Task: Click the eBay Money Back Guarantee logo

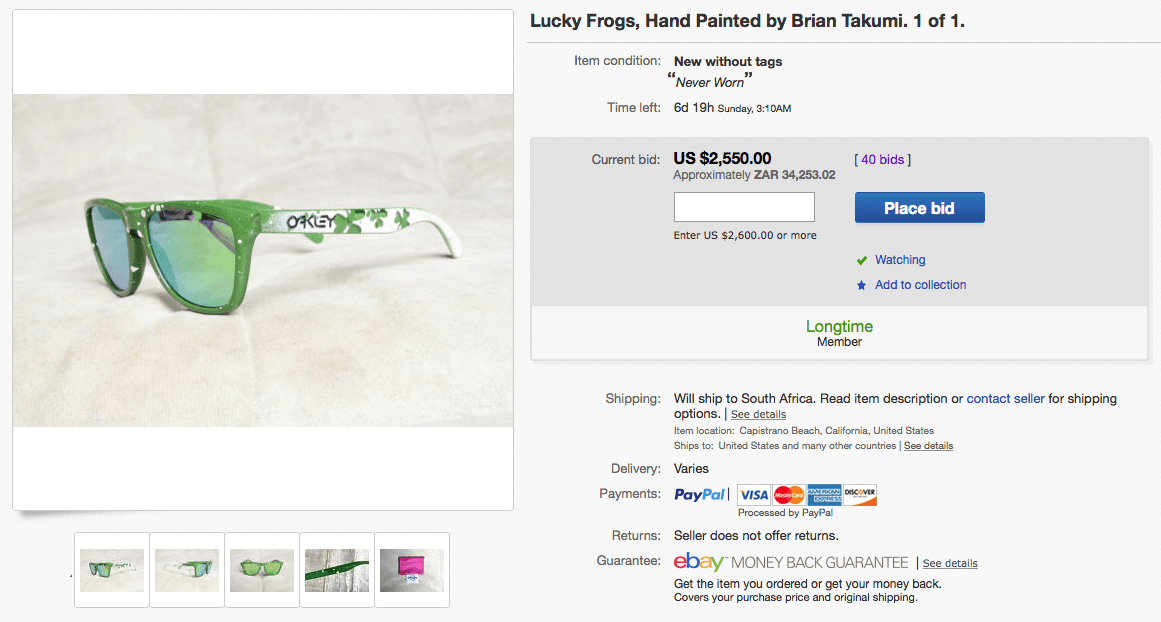Action: (791, 562)
